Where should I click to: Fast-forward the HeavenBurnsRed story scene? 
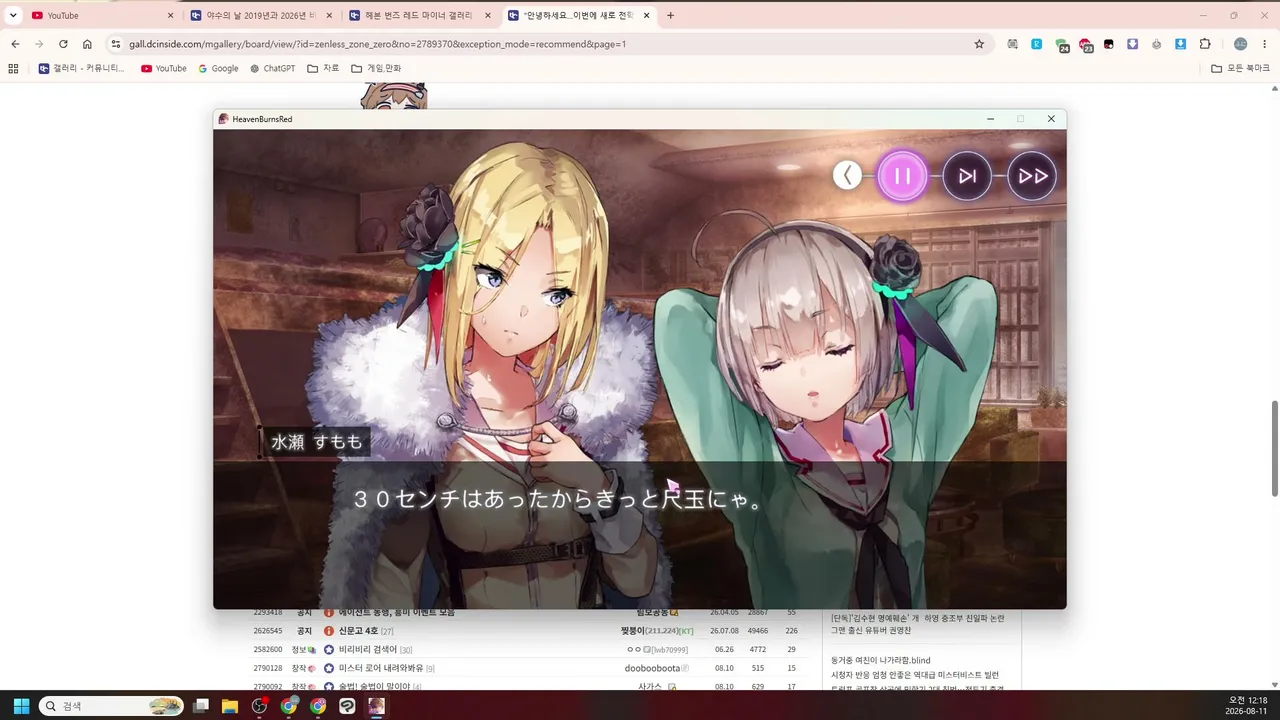(x=1032, y=176)
